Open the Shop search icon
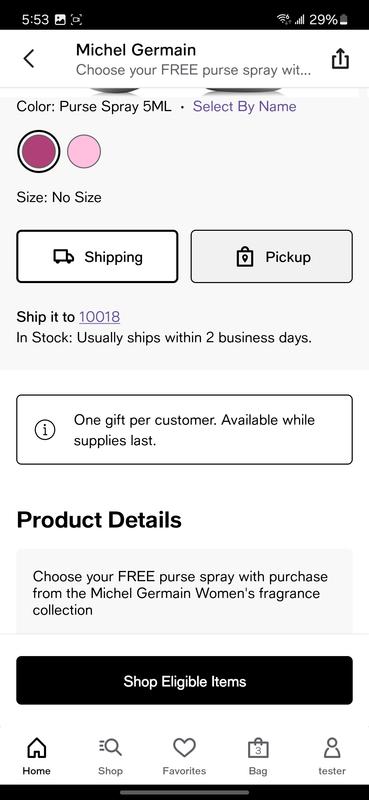 point(110,748)
